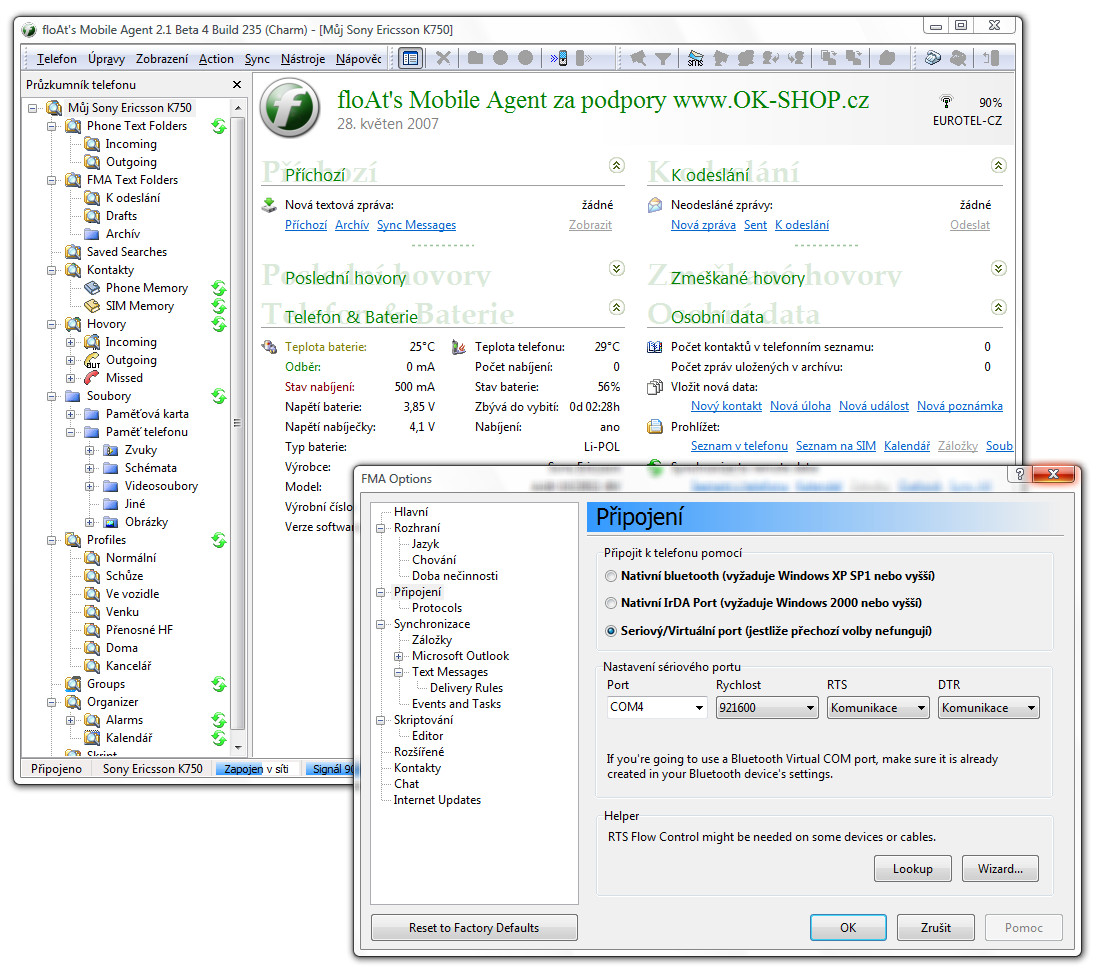Screen dimensions: 1097x968
Task: Collapse the Telefon & Baterie section chevron
Action: [616, 307]
